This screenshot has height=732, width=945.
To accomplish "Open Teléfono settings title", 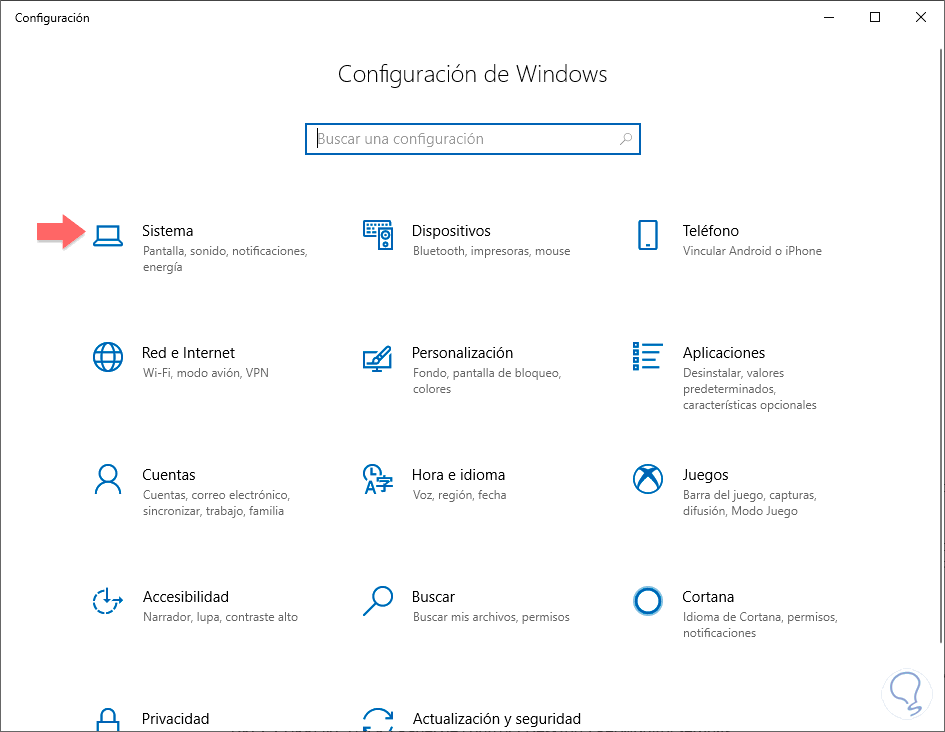I will (x=711, y=231).
